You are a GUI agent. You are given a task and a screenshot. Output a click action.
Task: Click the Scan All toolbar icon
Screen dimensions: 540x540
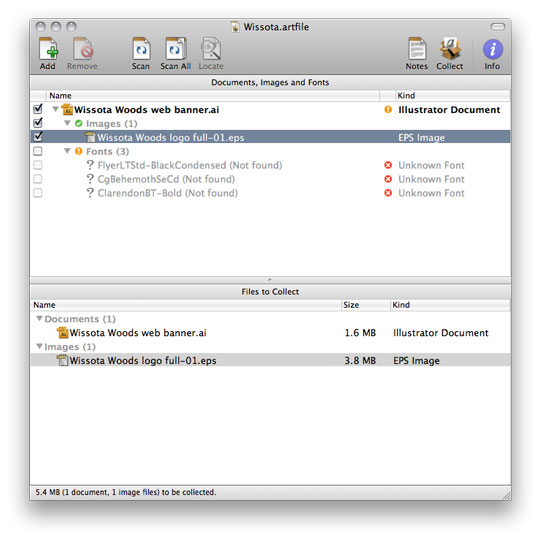[176, 49]
